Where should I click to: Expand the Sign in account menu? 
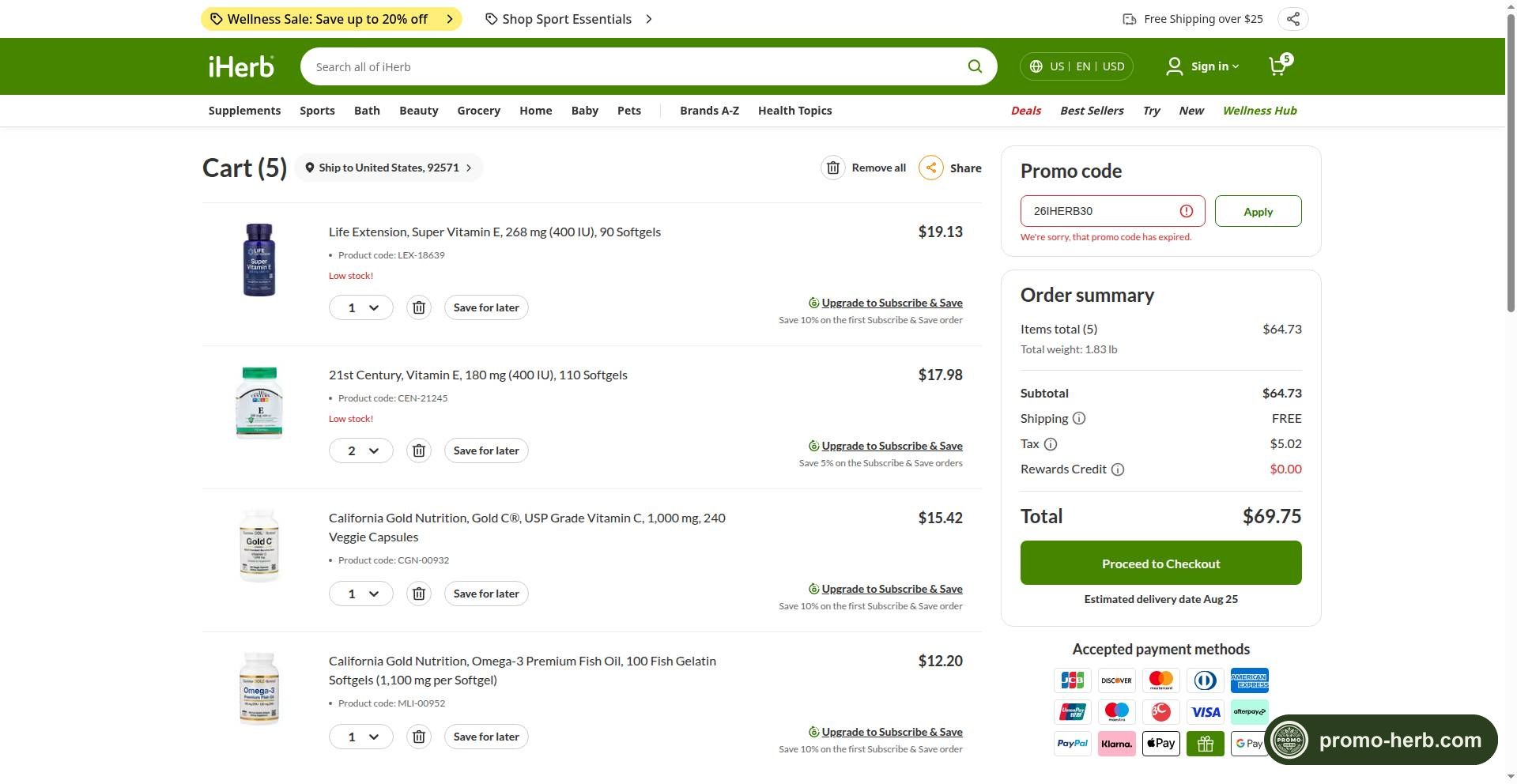[x=1202, y=66]
